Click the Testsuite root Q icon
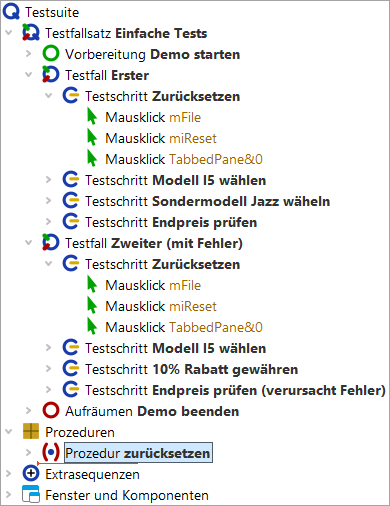The image size is (390, 506). (11, 12)
